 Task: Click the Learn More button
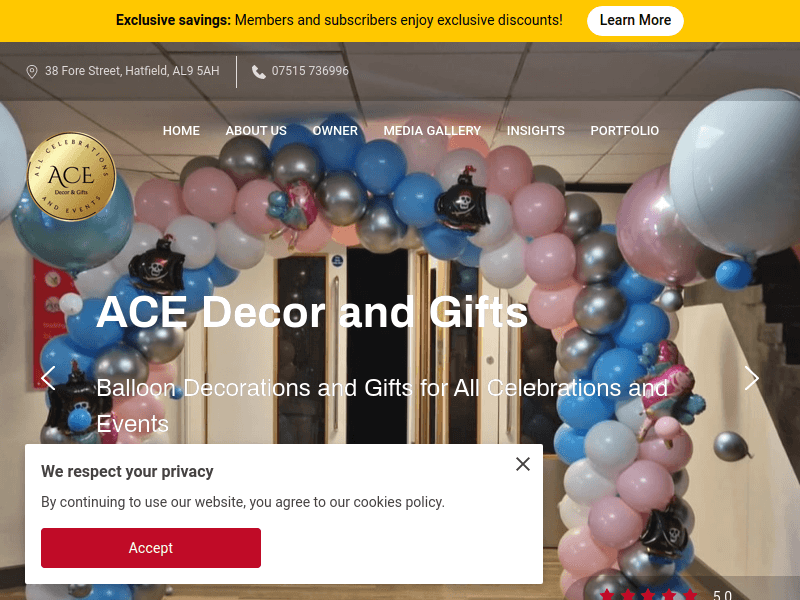click(x=635, y=20)
